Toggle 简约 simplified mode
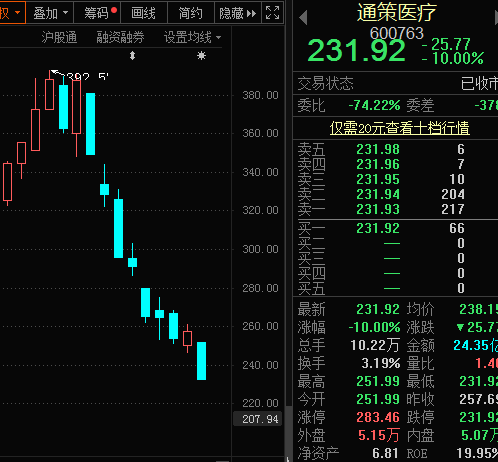The image size is (498, 462). [191, 13]
